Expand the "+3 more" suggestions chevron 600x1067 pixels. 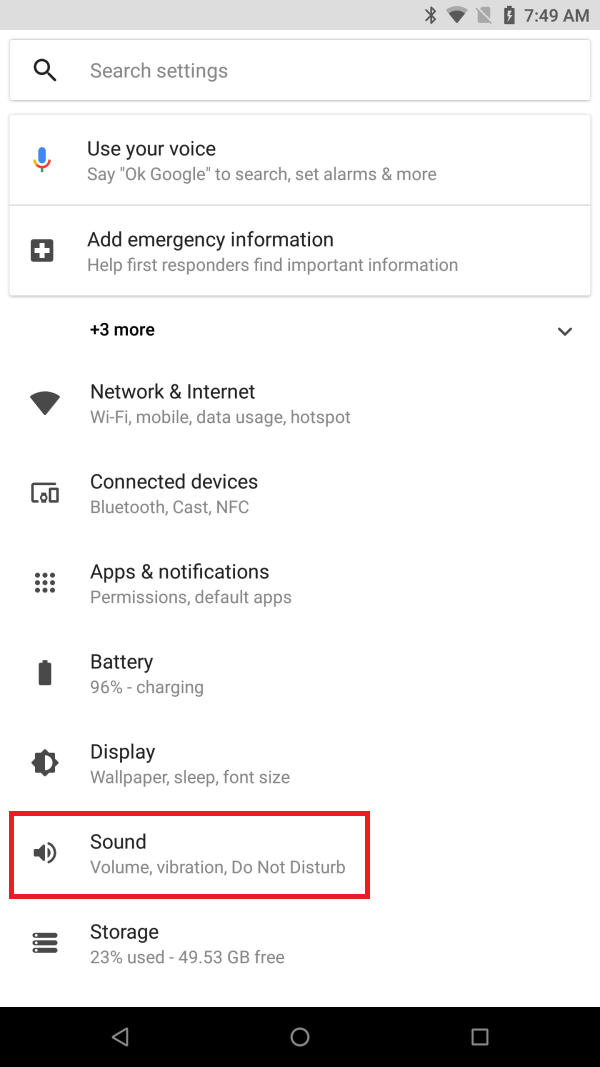point(565,330)
